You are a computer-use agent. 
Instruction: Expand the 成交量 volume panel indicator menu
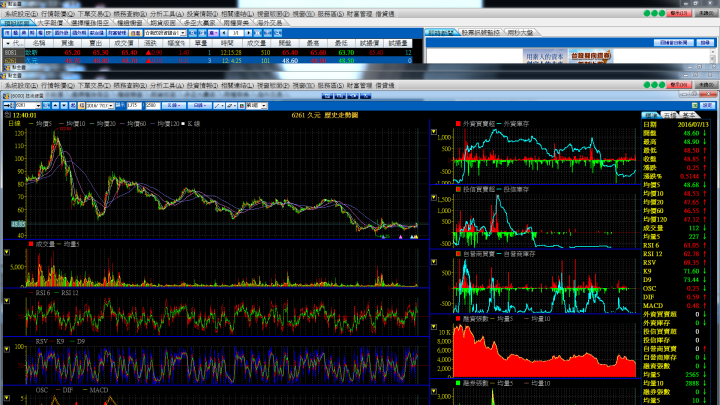tap(7, 252)
